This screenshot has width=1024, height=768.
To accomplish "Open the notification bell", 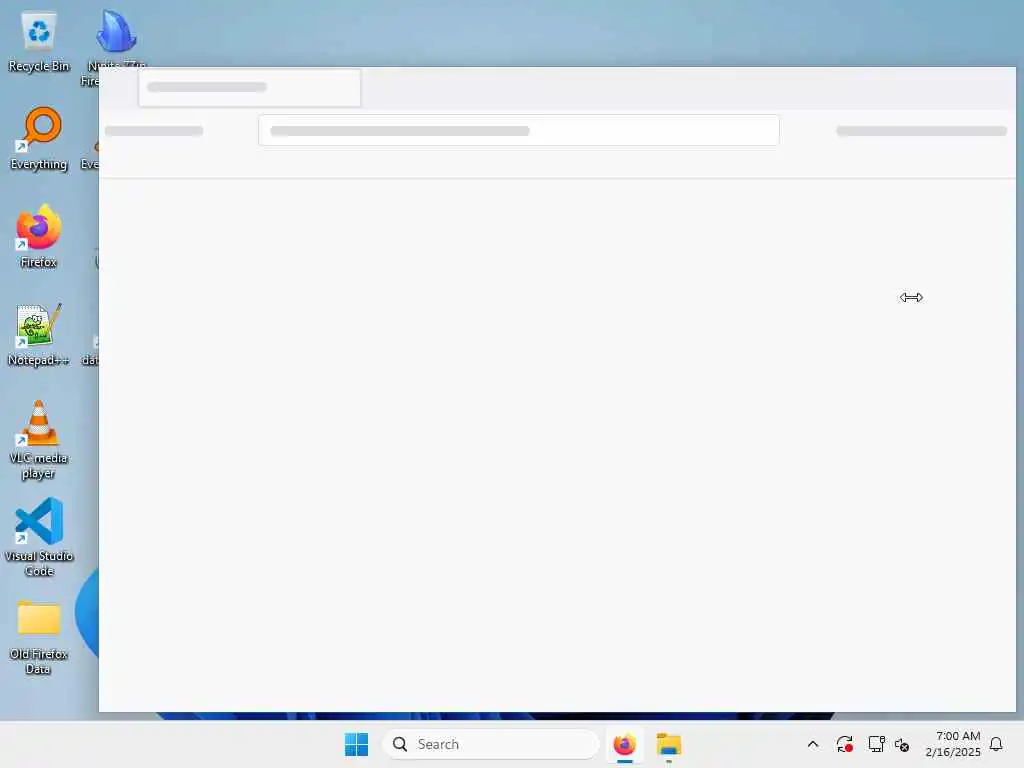I will pos(996,744).
